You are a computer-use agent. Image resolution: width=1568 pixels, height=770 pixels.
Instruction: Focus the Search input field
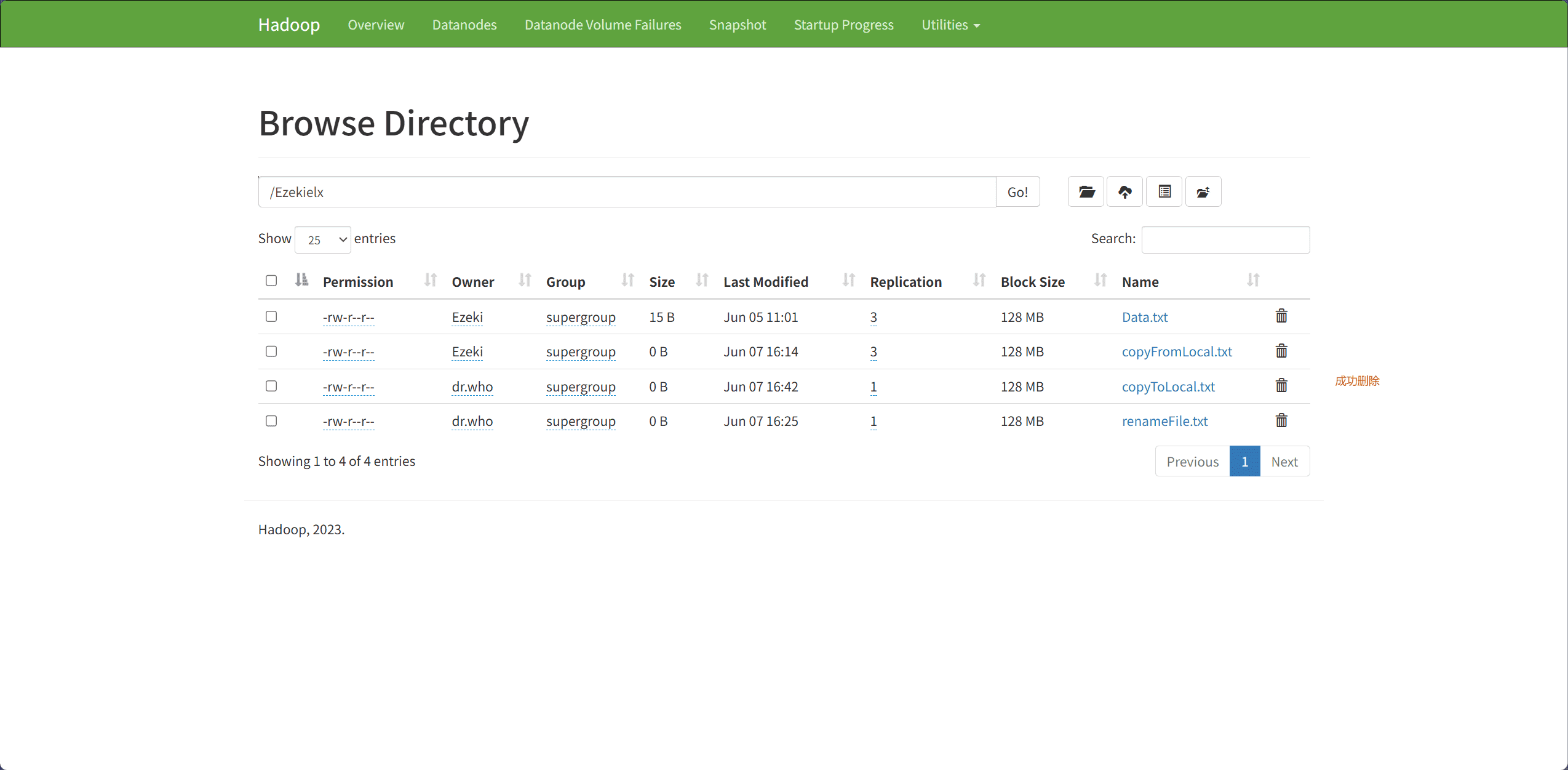(x=1225, y=239)
